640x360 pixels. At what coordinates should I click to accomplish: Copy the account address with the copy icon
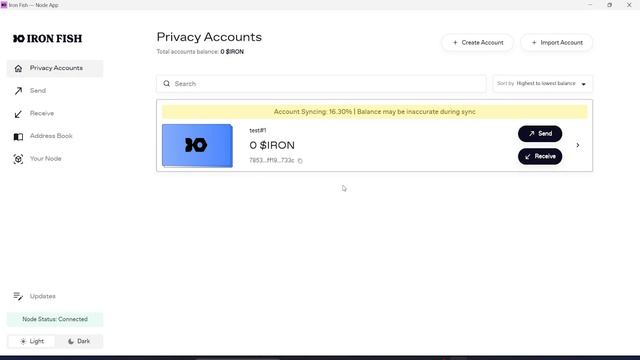300,161
